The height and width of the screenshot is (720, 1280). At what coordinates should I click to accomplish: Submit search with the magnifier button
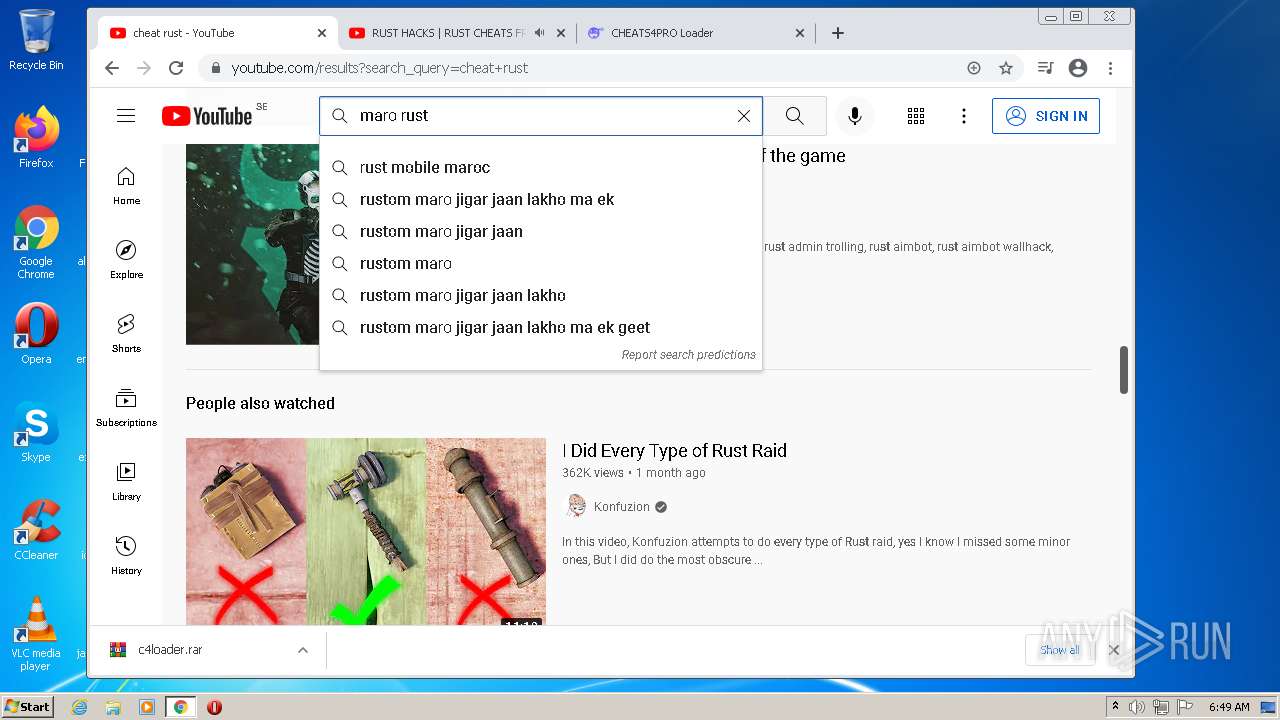tap(795, 116)
